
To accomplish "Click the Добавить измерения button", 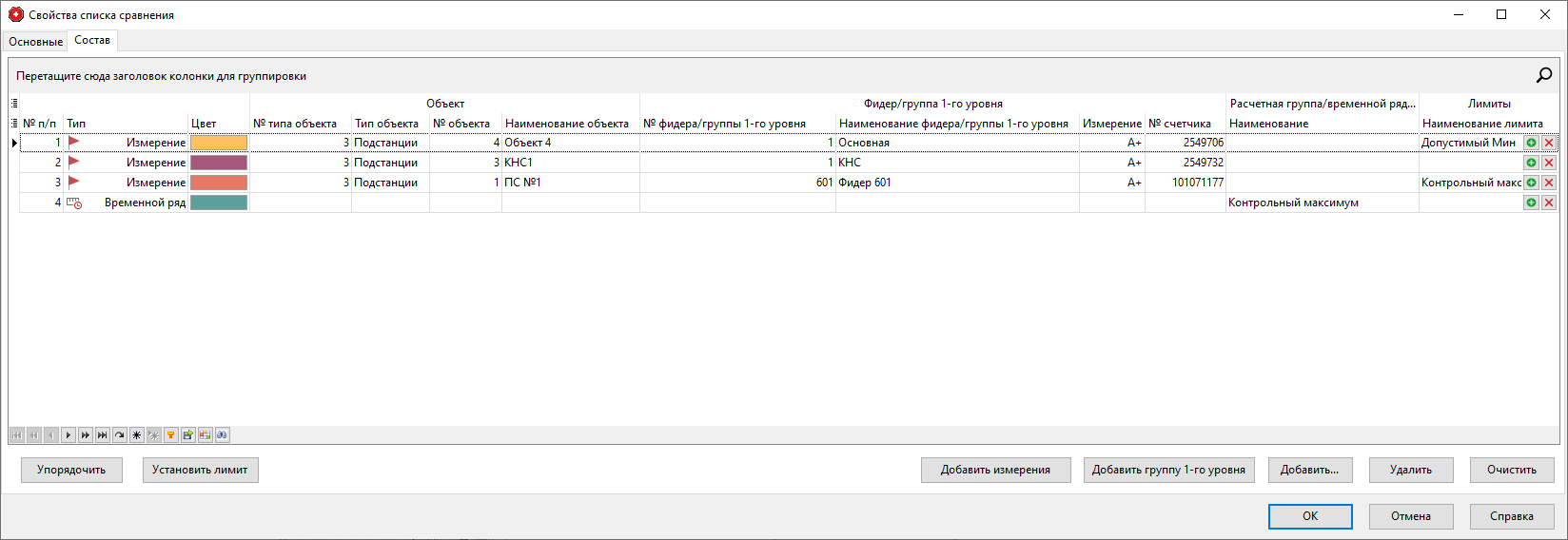I will [995, 470].
